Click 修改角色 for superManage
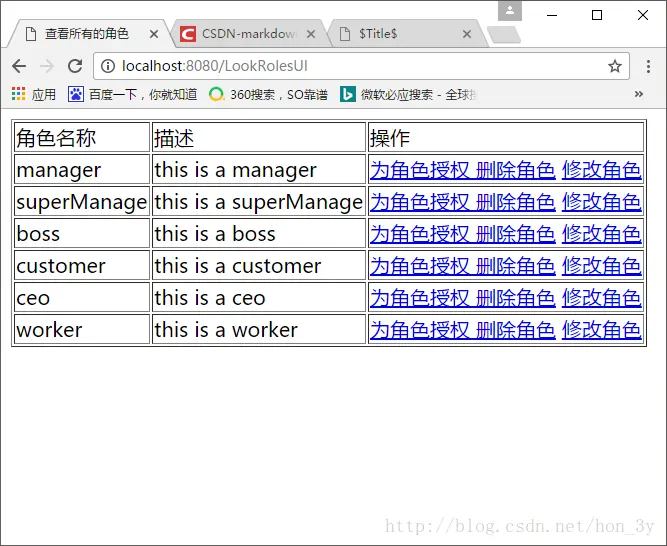The width and height of the screenshot is (667, 546). point(601,202)
